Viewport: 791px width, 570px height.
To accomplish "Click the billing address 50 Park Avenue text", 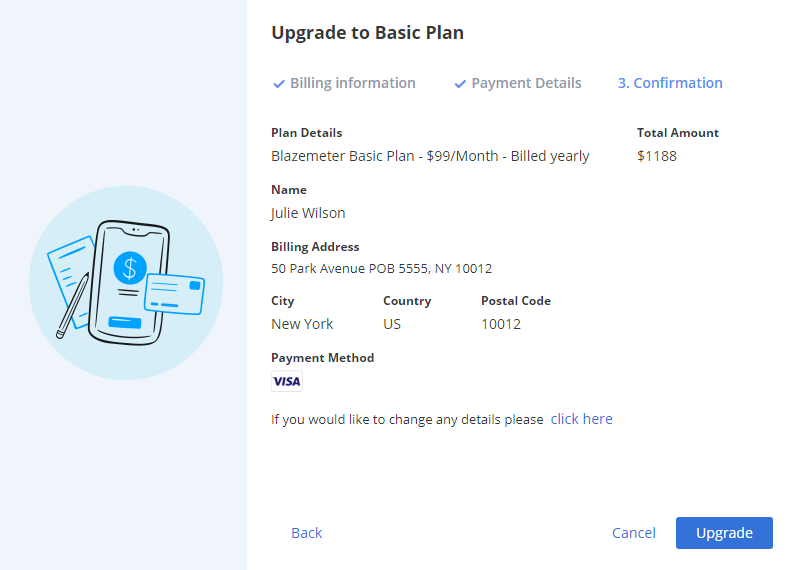I will click(381, 268).
